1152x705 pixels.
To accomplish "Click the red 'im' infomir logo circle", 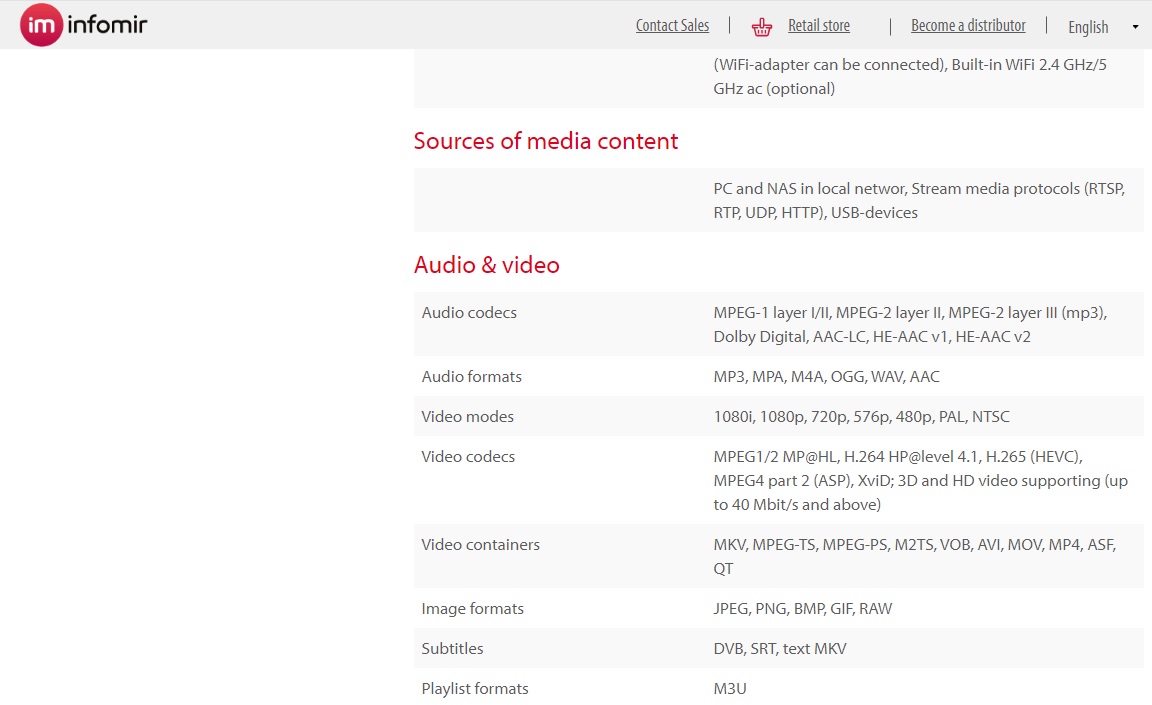I will point(41,25).
